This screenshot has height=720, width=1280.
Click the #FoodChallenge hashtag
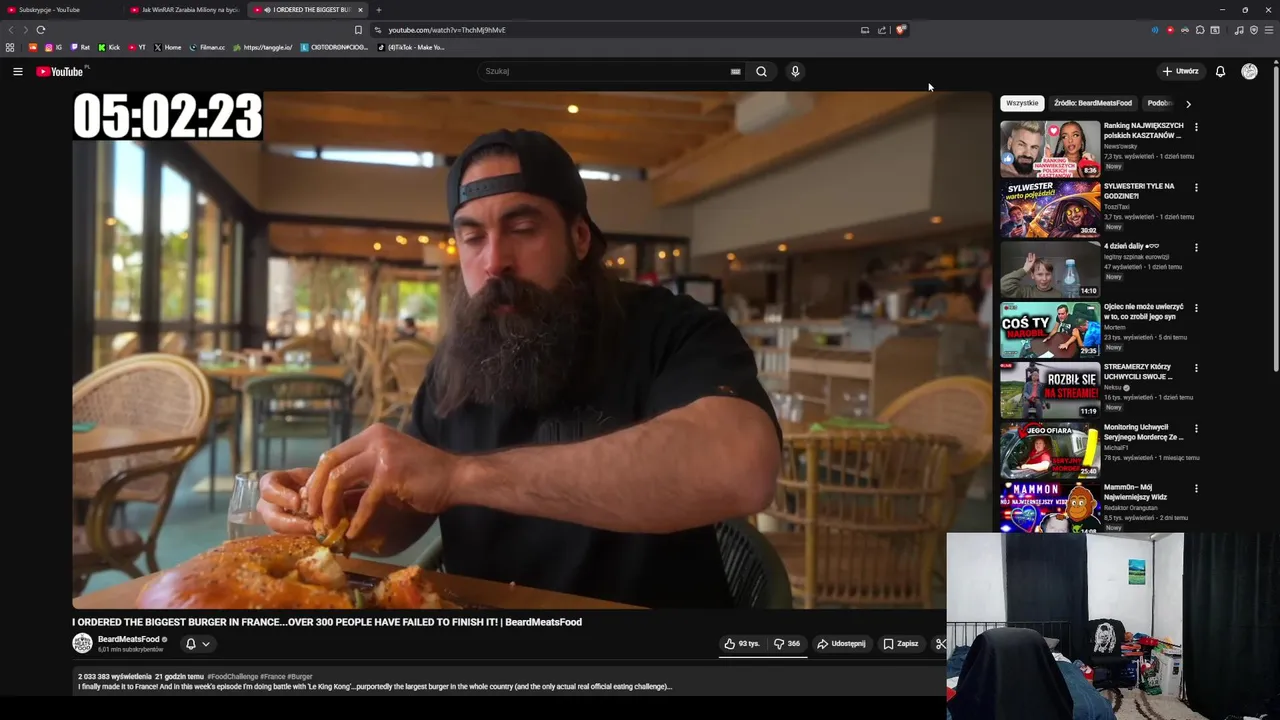[x=232, y=677]
